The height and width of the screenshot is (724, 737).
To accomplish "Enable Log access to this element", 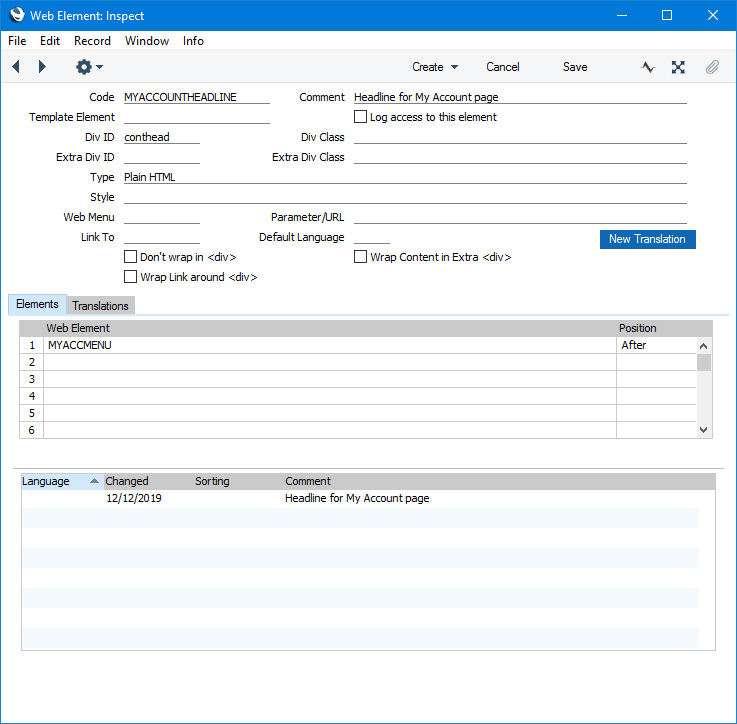I will click(361, 117).
